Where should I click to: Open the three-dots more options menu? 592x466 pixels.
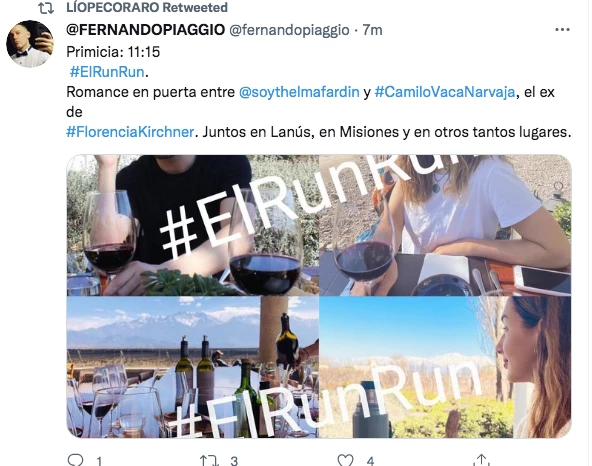[562, 29]
